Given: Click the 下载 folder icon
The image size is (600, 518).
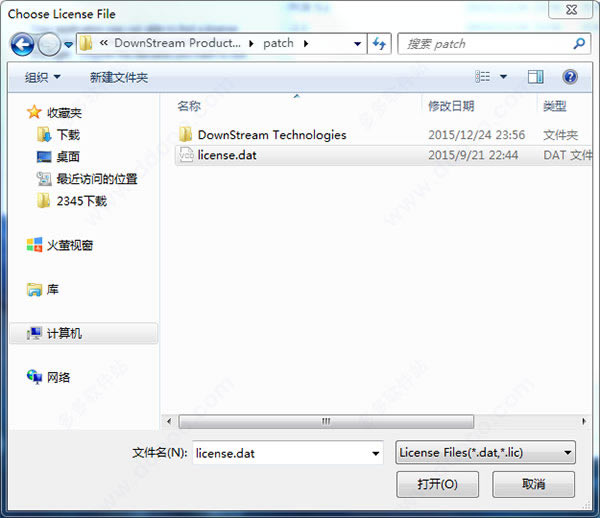Looking at the screenshot, I should pos(44,134).
